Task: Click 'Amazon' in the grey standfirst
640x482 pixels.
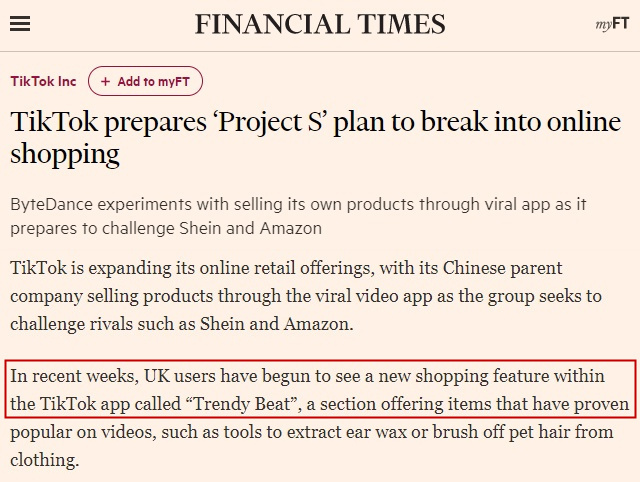Action: (291, 228)
